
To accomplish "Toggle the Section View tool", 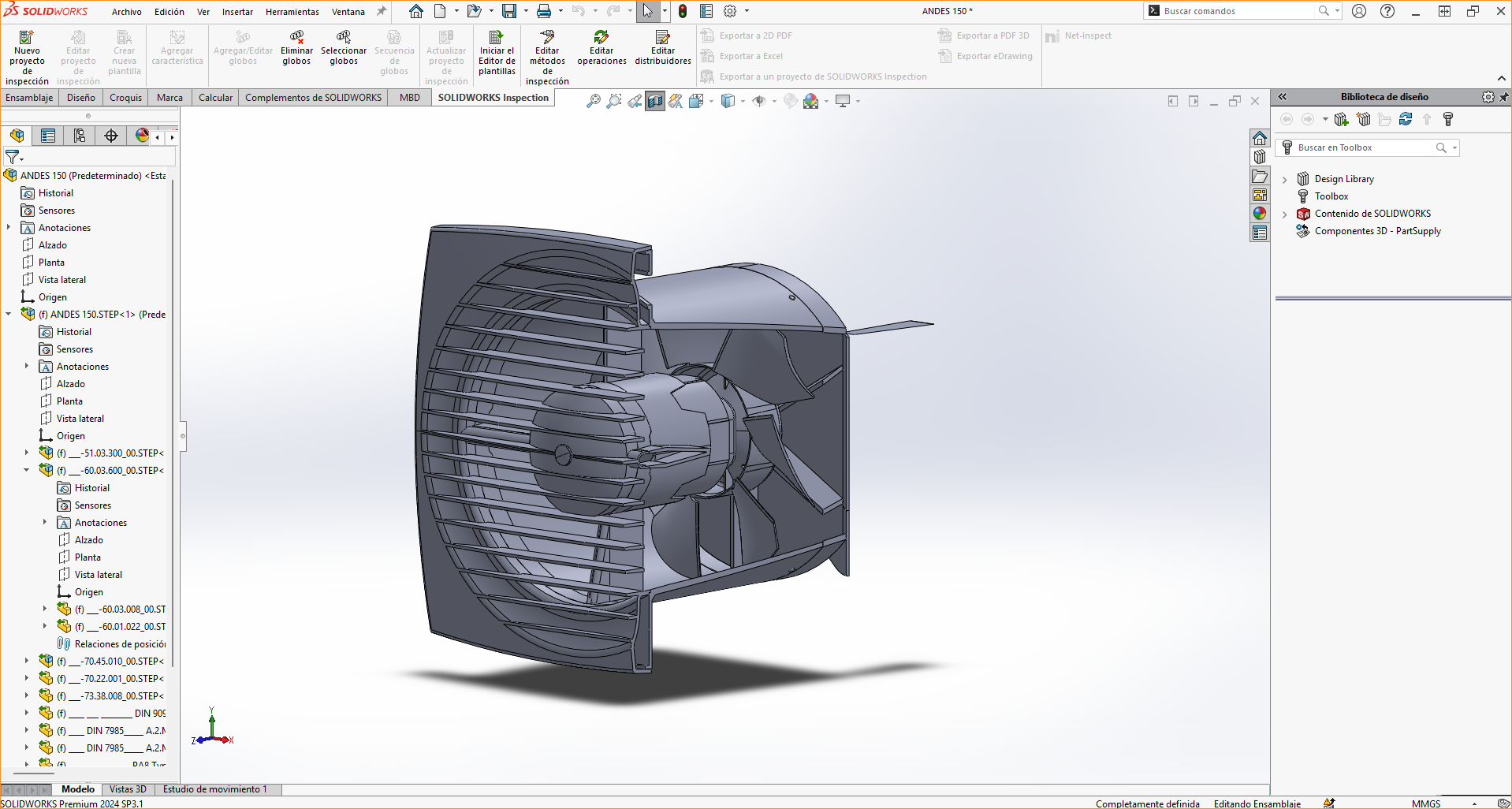I will pyautogui.click(x=655, y=101).
